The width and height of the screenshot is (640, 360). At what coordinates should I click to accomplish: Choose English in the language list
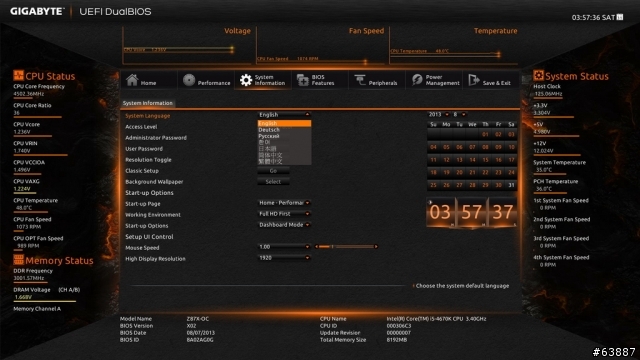(284, 123)
